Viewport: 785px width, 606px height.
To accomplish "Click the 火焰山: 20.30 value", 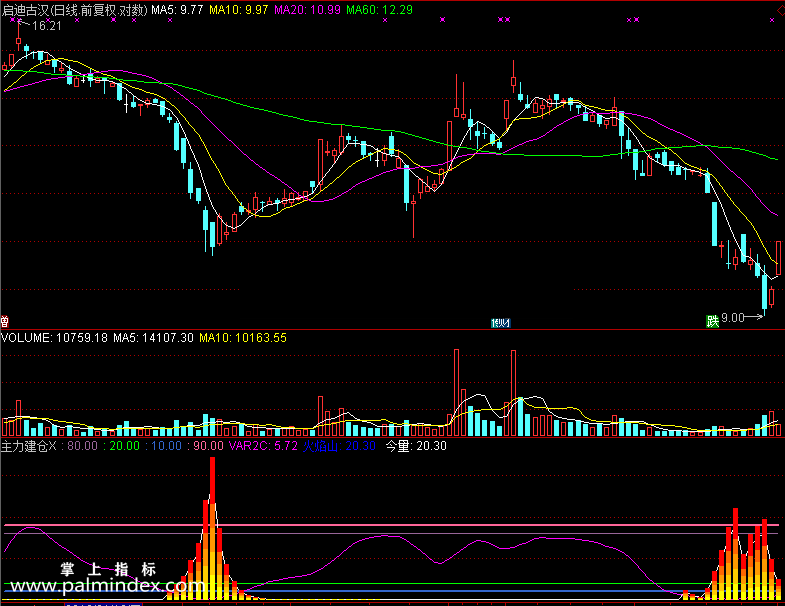I will tap(339, 446).
